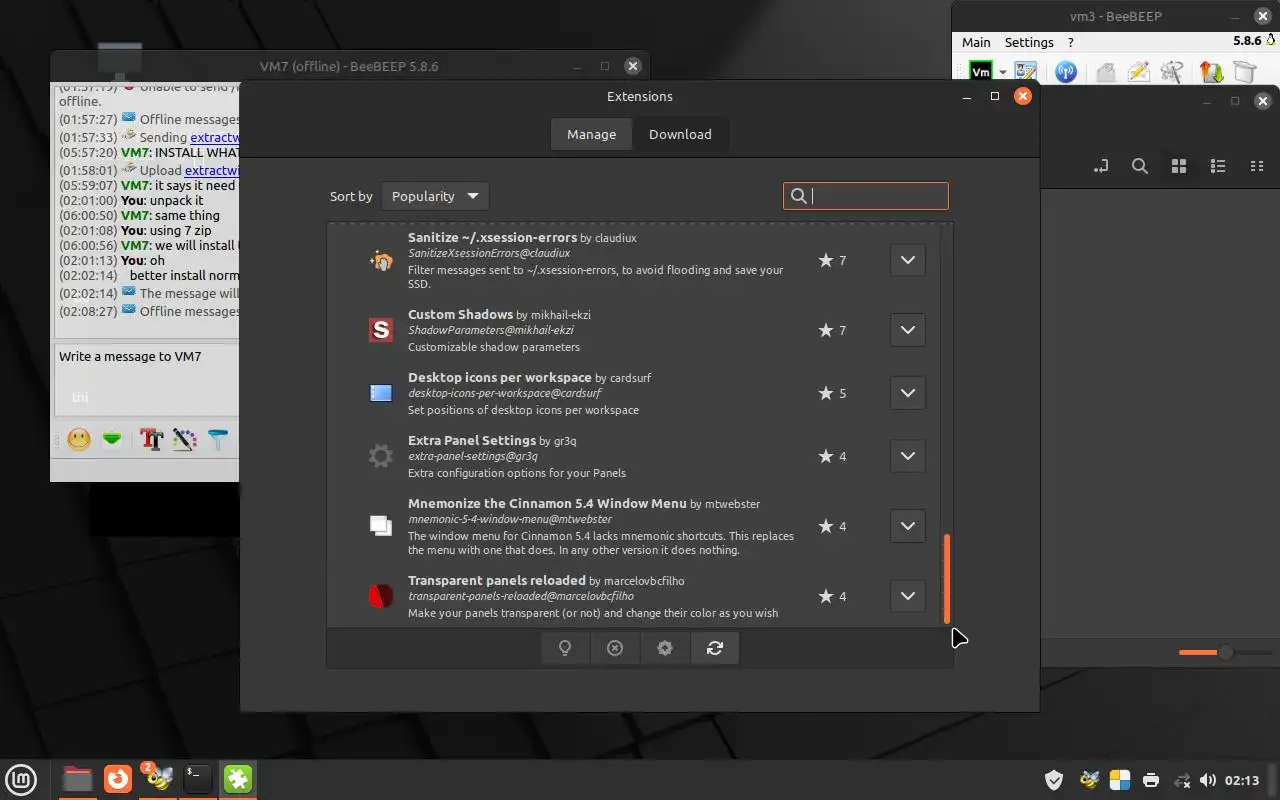The image size is (1280, 800).
Task: Open the file manager taskbar icon
Action: pyautogui.click(x=77, y=779)
